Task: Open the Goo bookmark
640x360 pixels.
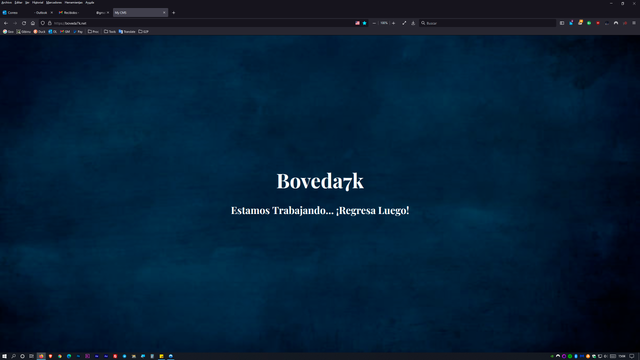Action: [x=8, y=31]
